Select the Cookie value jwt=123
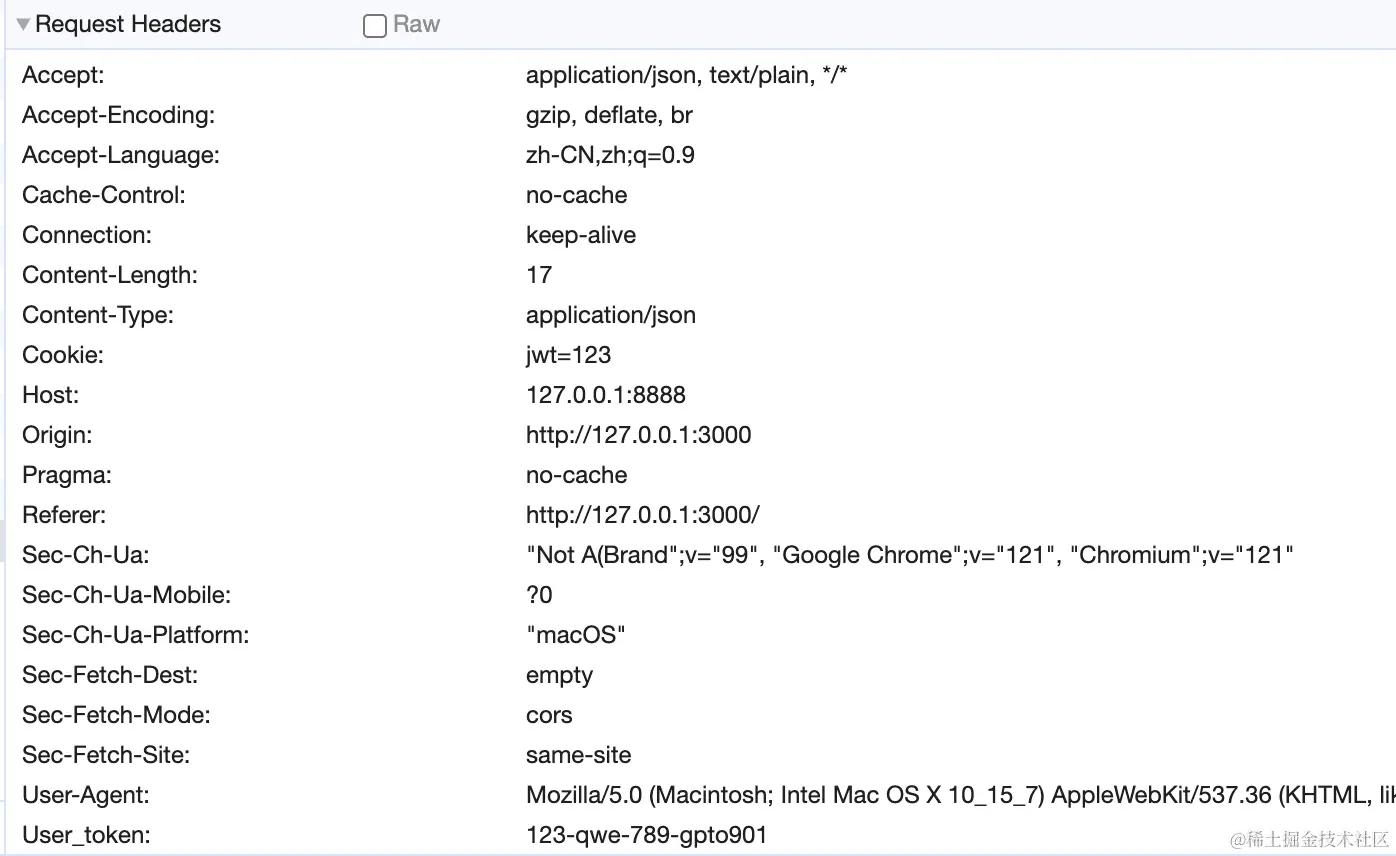 point(568,355)
